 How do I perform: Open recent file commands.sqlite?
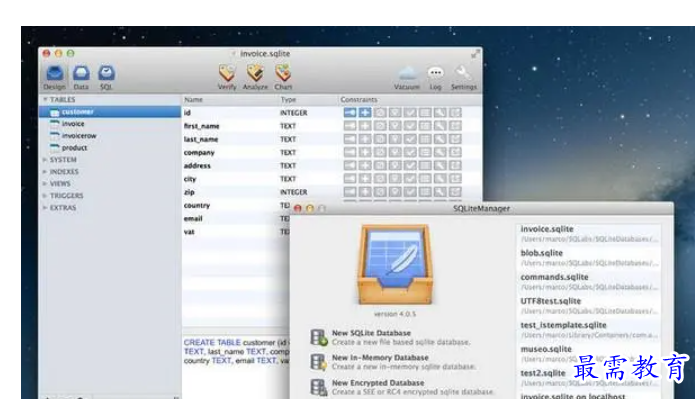coord(589,282)
